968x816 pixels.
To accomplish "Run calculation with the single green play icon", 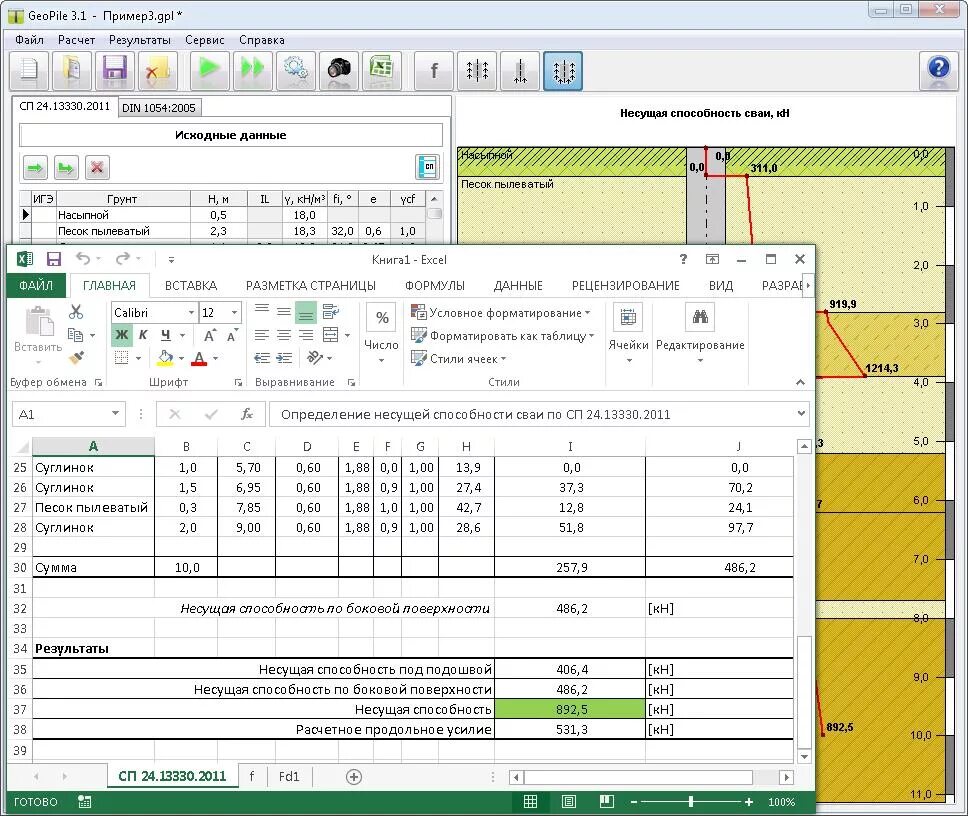I will 209,70.
